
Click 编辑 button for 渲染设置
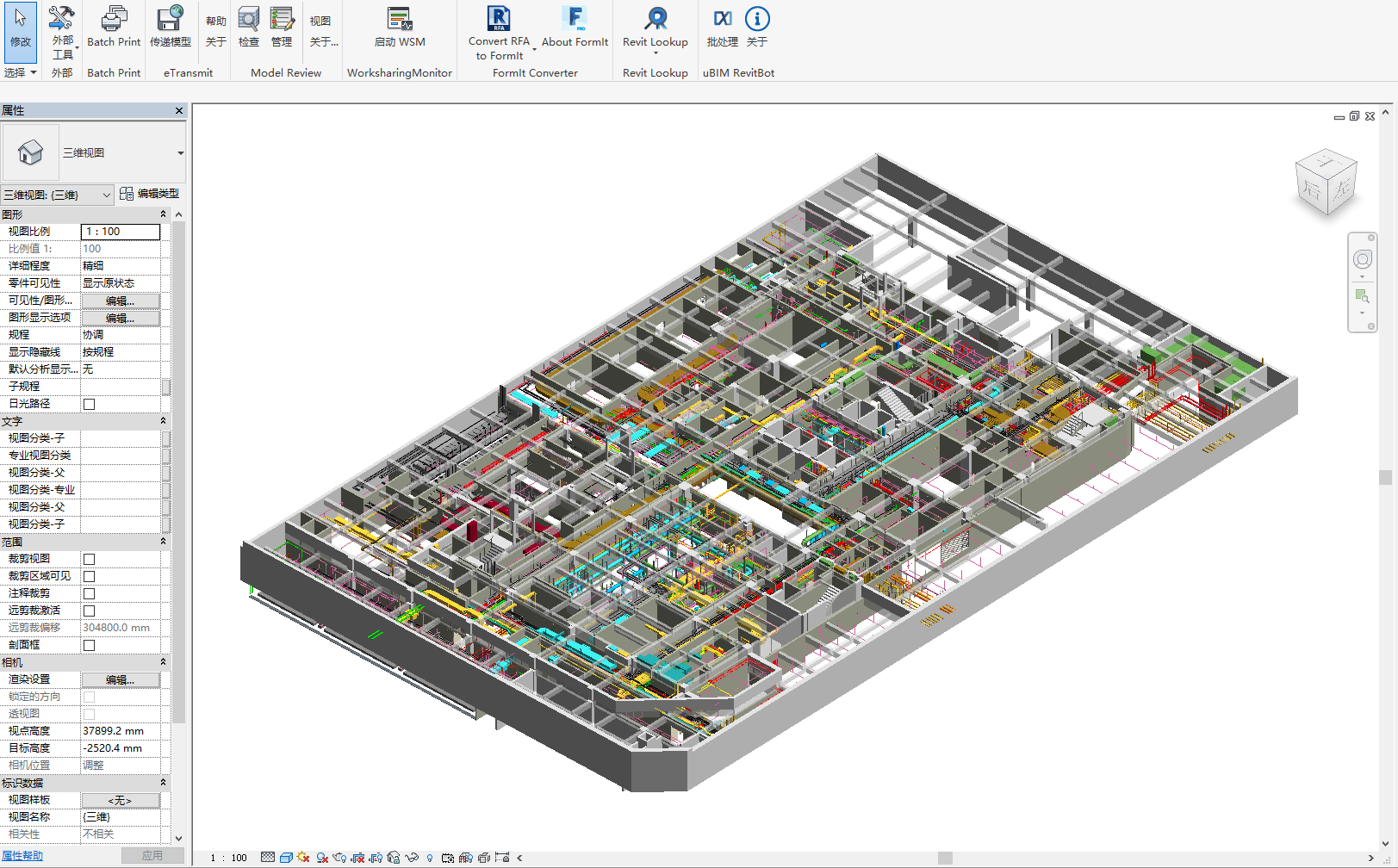pos(120,679)
